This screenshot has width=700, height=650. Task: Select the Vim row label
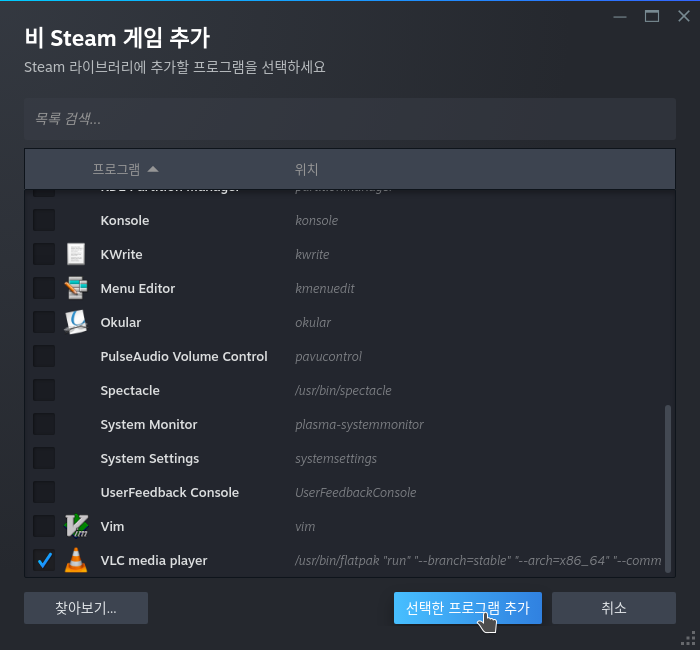112,526
